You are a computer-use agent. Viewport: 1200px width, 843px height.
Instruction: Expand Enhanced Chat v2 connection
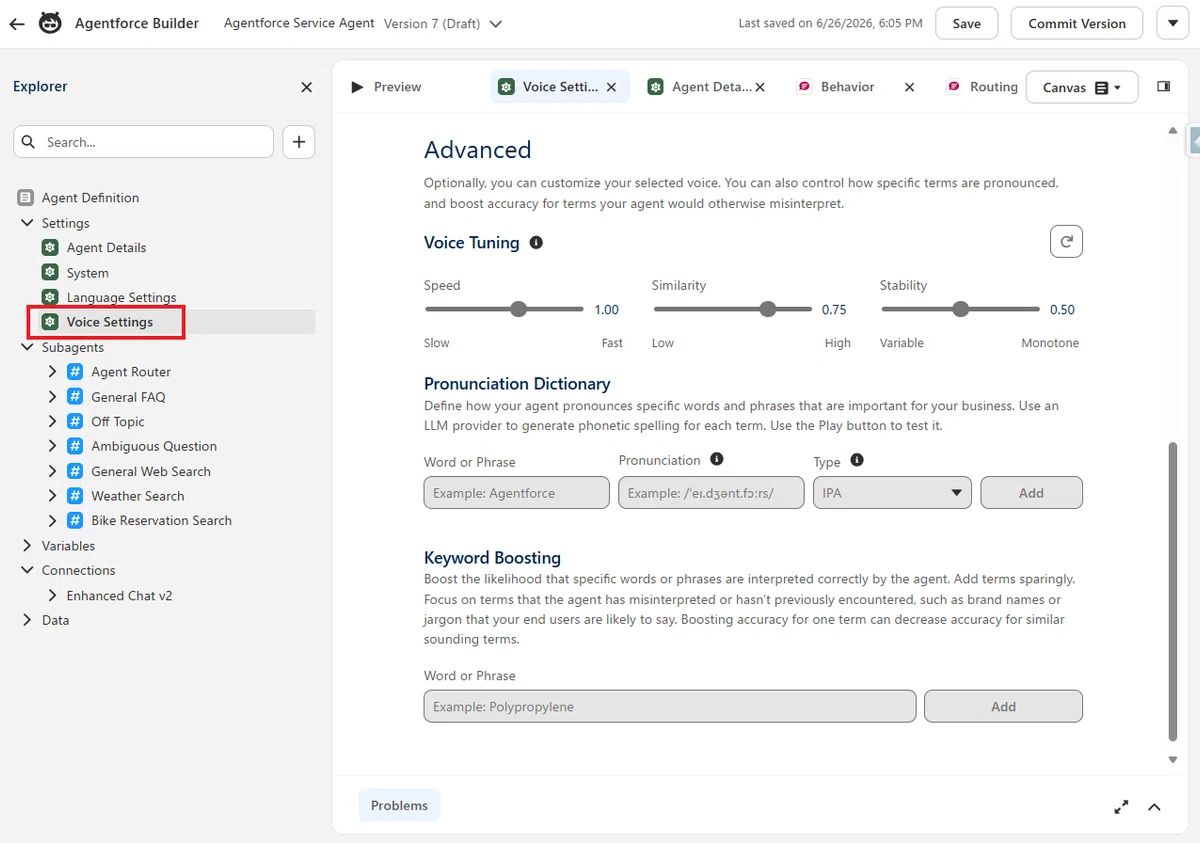[53, 595]
